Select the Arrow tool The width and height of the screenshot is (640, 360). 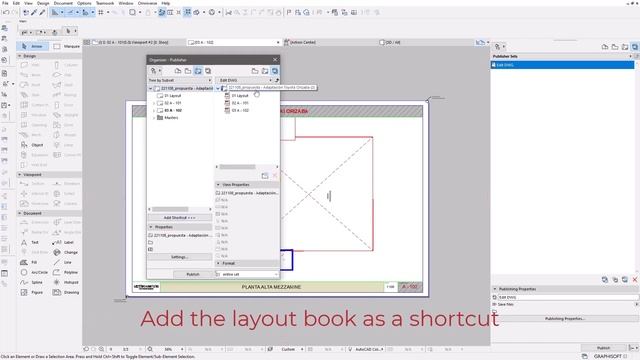pyautogui.click(x=33, y=46)
